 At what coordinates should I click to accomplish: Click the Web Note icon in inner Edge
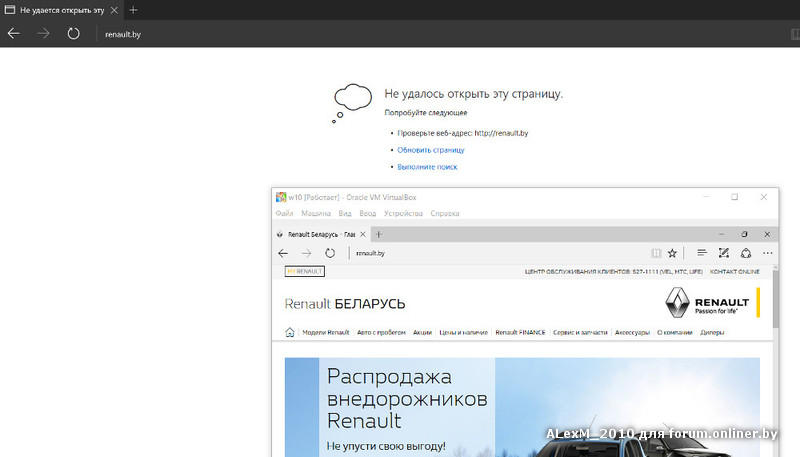point(723,253)
